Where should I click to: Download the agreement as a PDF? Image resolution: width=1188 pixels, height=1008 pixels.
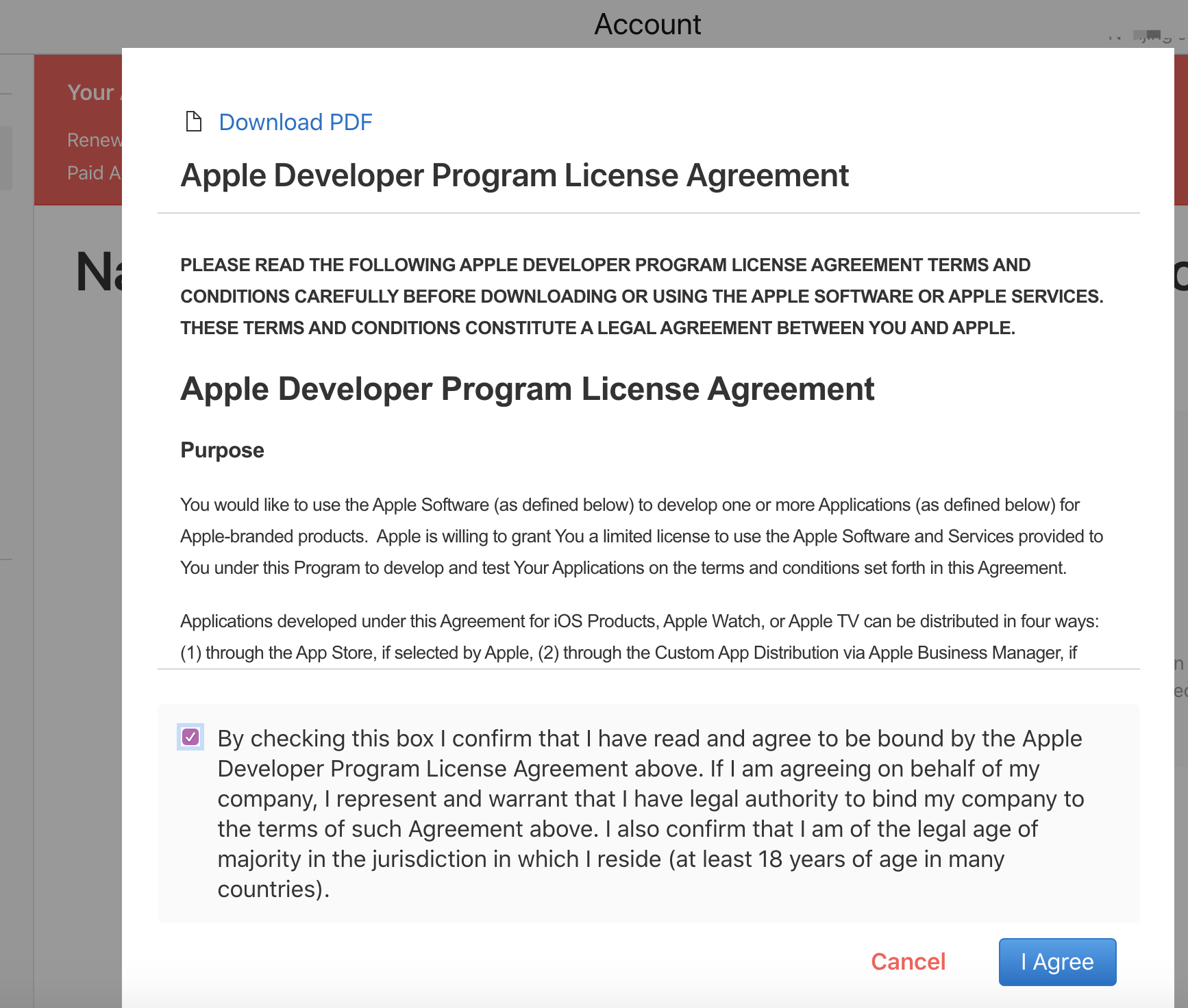tap(295, 121)
